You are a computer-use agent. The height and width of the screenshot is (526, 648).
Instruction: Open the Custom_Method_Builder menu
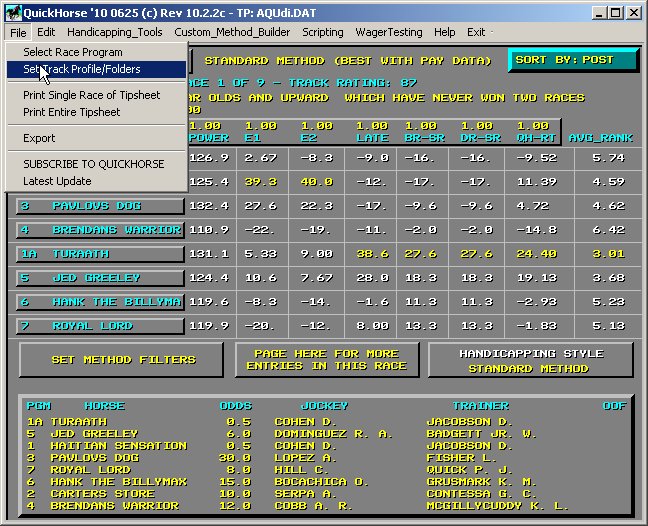pyautogui.click(x=232, y=32)
